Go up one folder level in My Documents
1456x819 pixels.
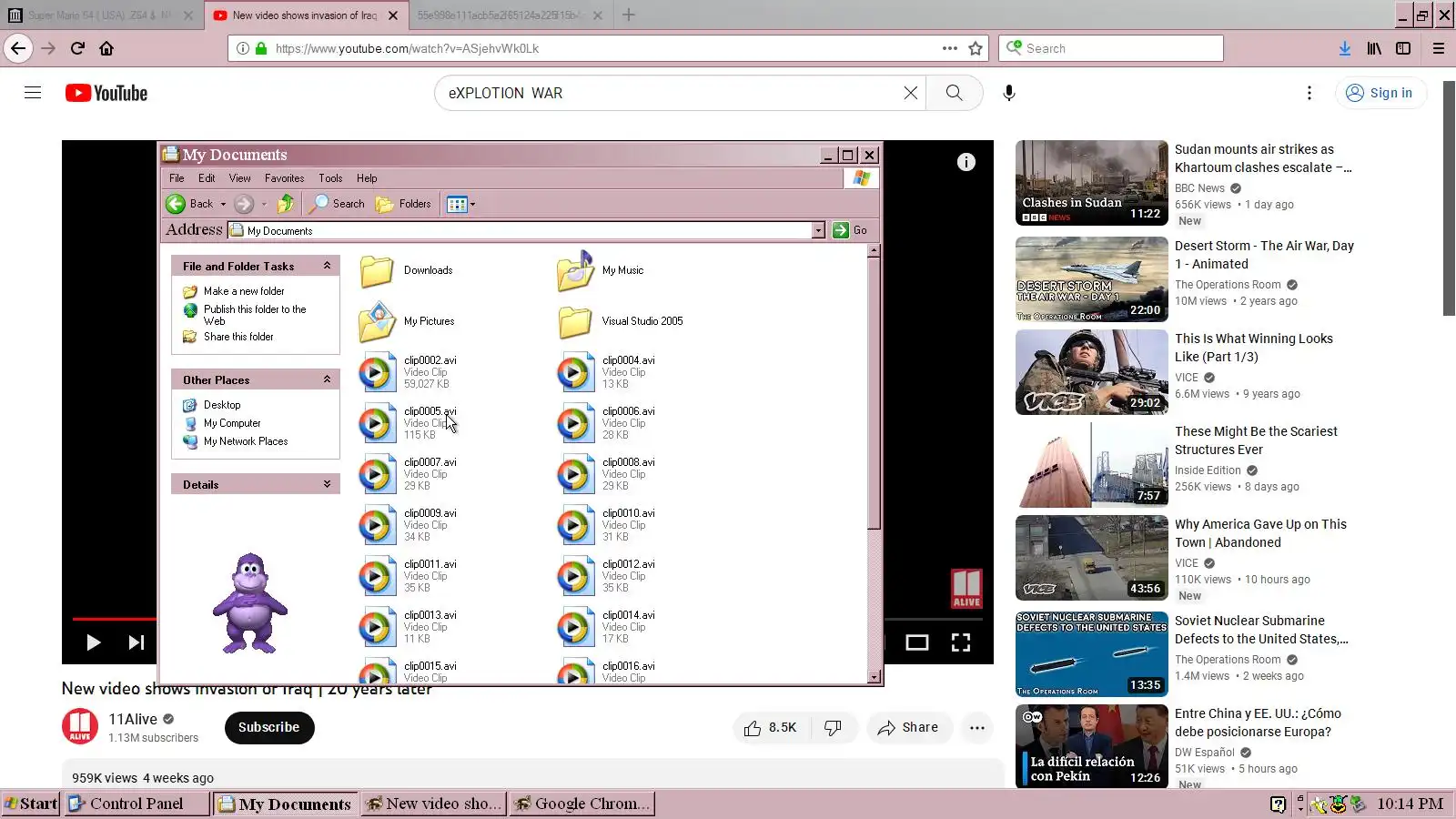(x=286, y=204)
